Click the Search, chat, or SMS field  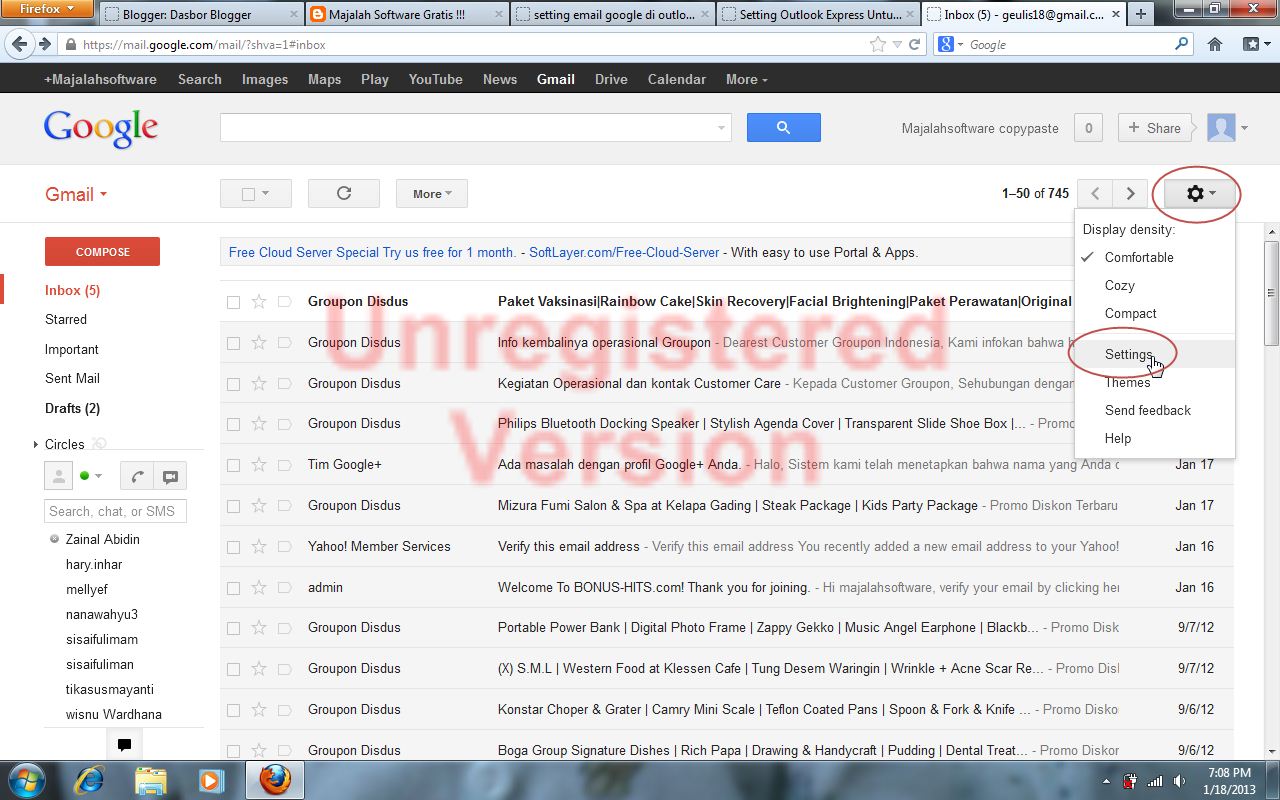pos(115,511)
